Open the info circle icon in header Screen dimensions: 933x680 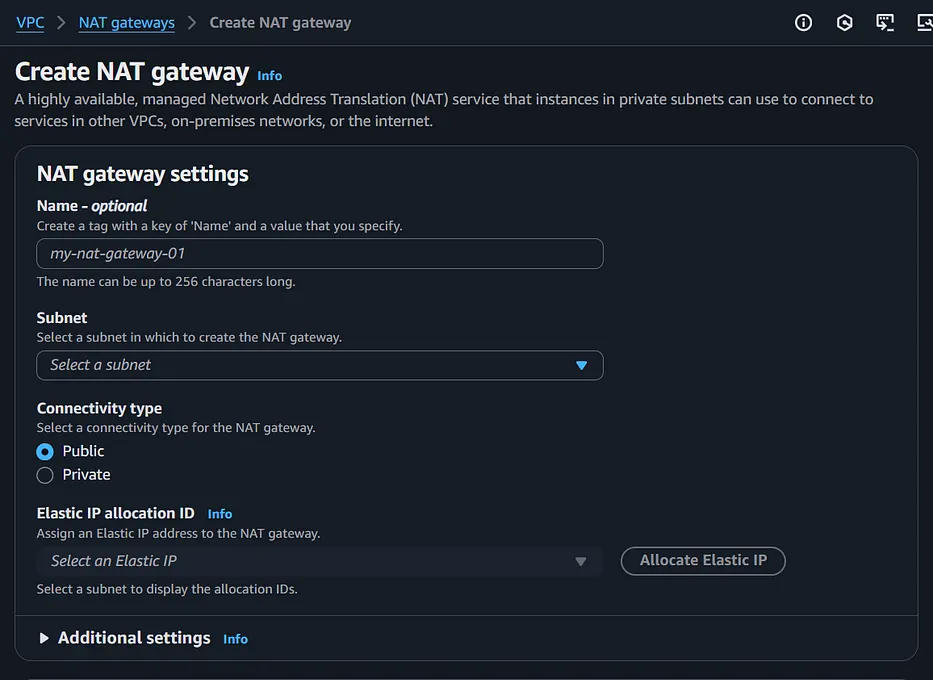tap(803, 23)
